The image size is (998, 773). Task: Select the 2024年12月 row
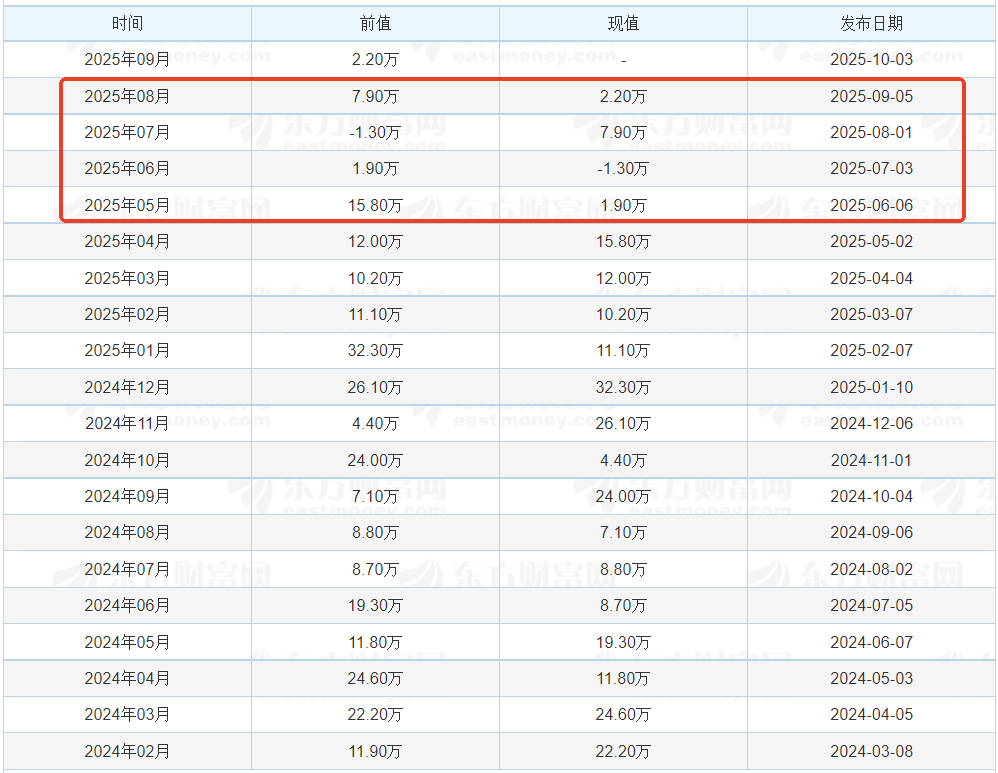(x=127, y=387)
